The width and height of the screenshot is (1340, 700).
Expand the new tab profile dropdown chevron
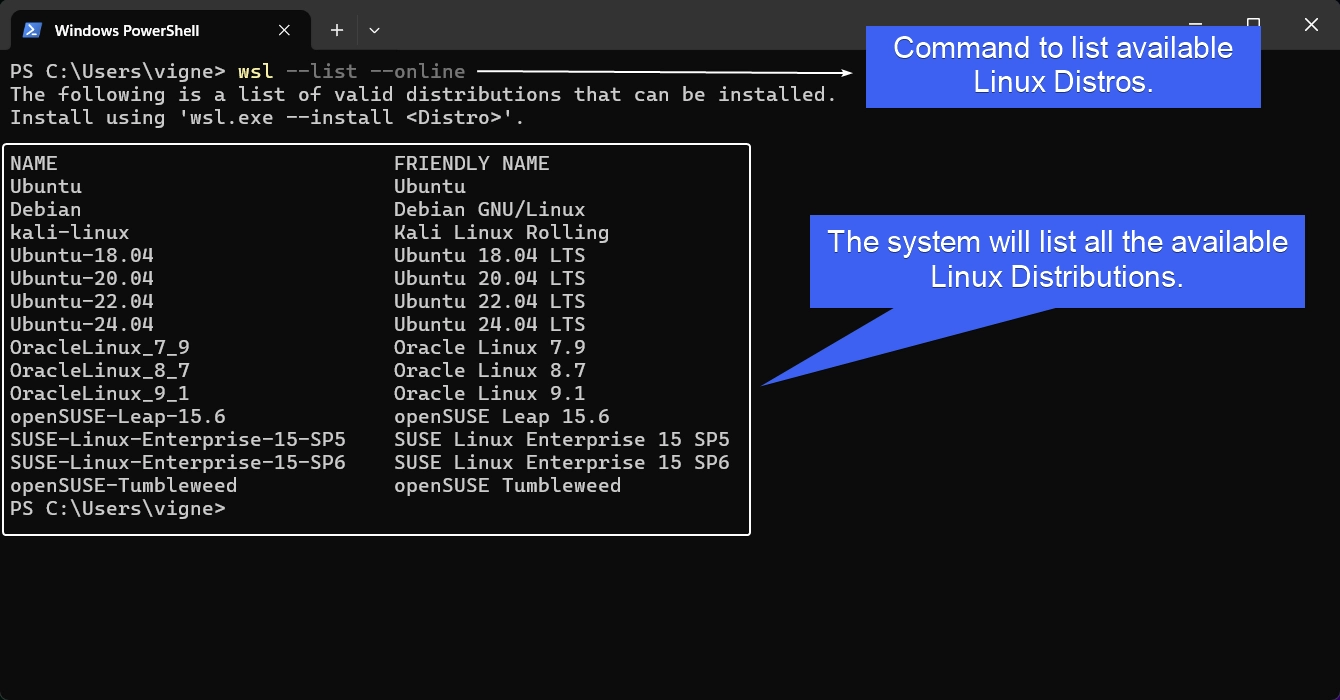coord(374,30)
